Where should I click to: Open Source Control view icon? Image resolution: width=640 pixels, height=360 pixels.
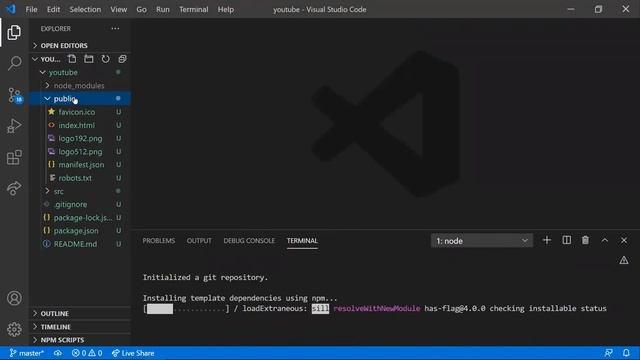[15, 95]
